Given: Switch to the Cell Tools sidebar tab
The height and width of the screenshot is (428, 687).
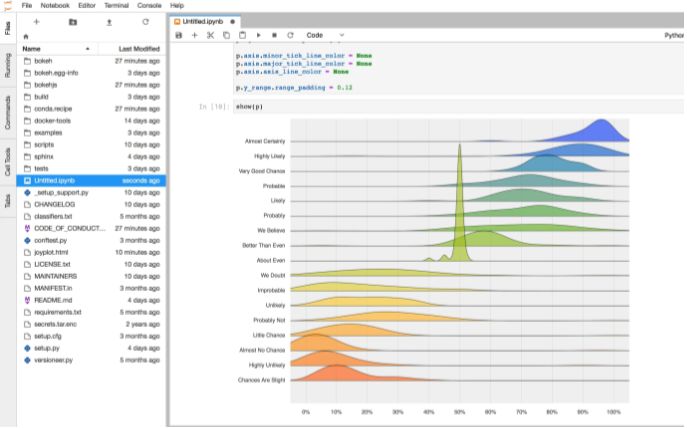Looking at the screenshot, I should [x=8, y=162].
